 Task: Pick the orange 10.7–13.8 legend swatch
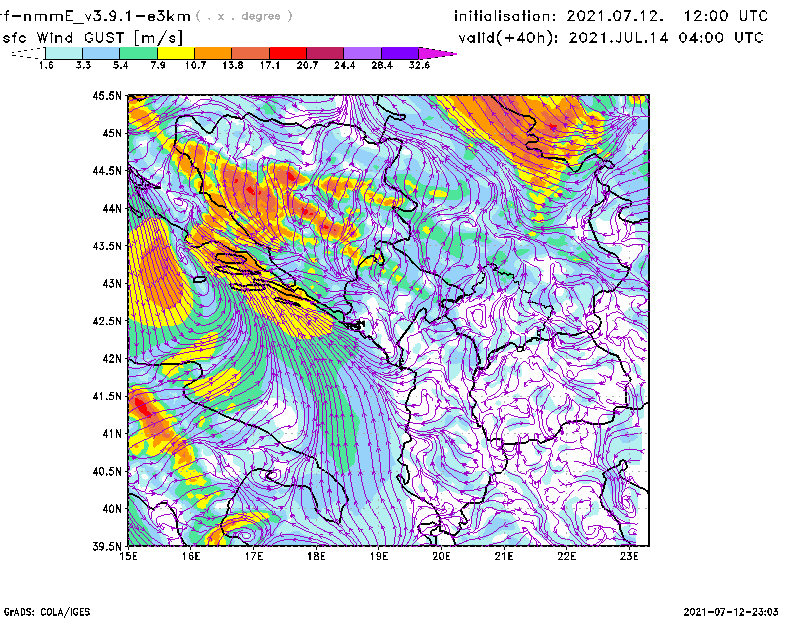click(x=213, y=53)
